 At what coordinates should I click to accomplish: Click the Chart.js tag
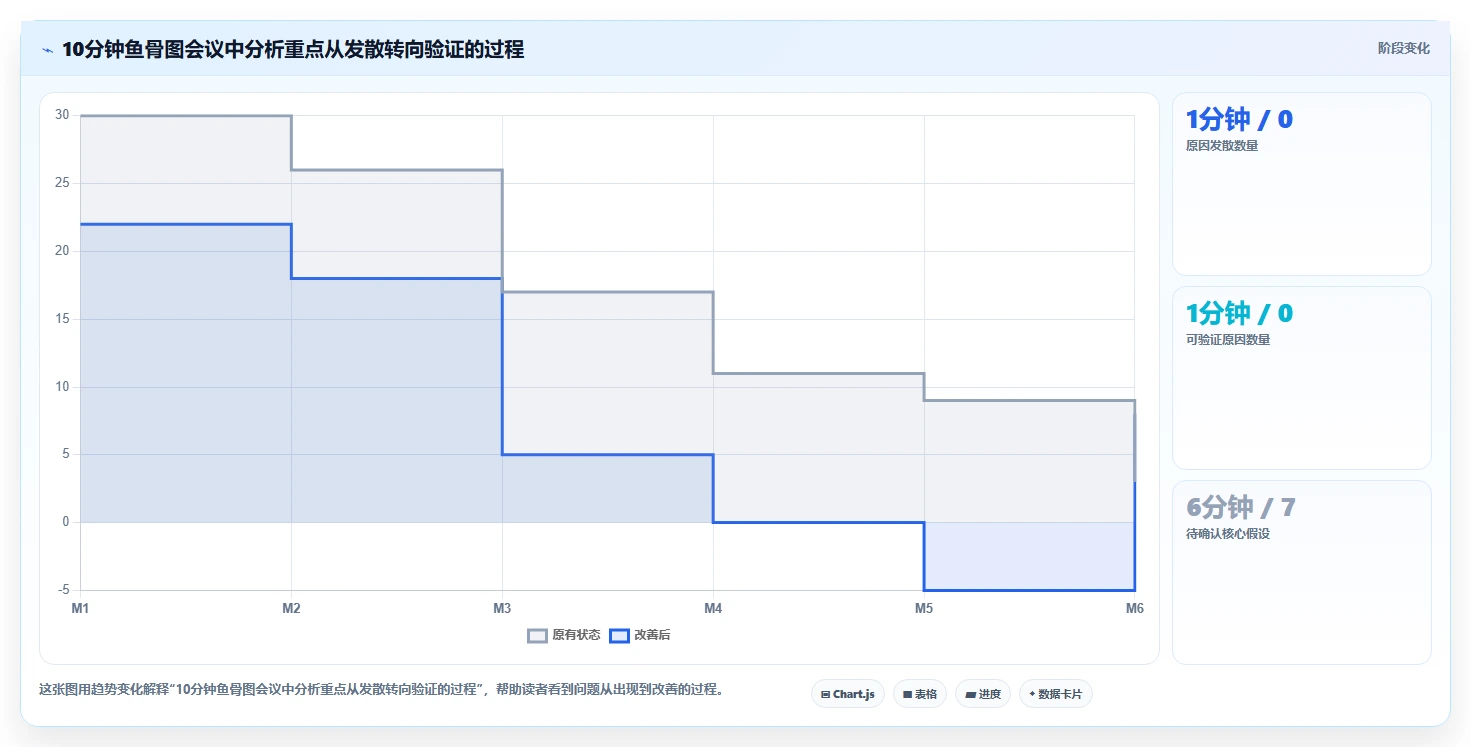[848, 694]
